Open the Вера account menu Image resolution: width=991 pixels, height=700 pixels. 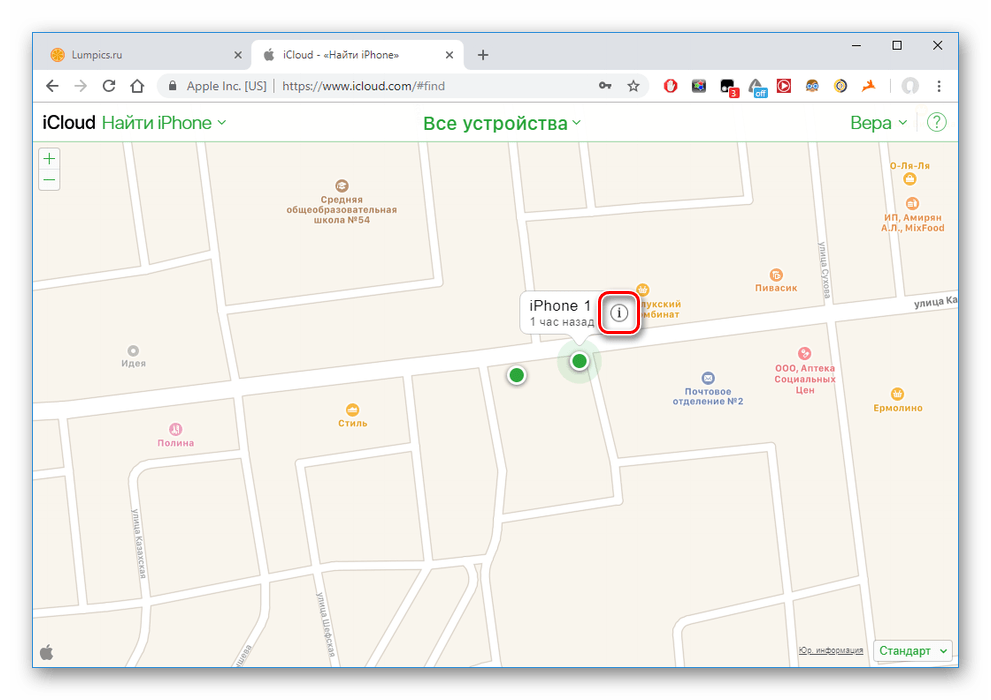click(x=879, y=123)
